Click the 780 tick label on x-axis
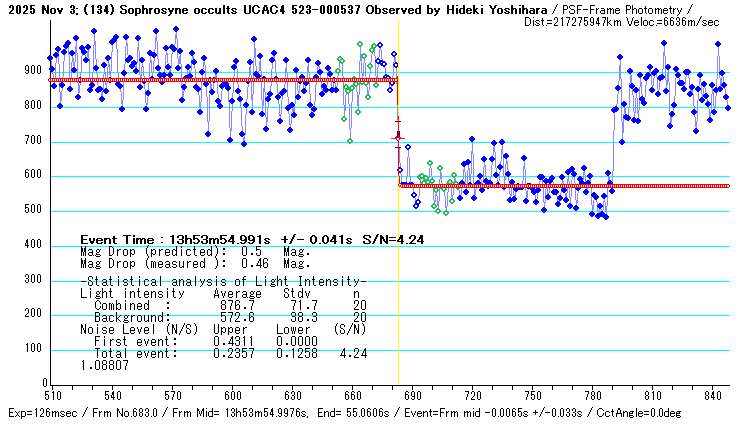Screen dimensions: 740x425 pos(592,396)
